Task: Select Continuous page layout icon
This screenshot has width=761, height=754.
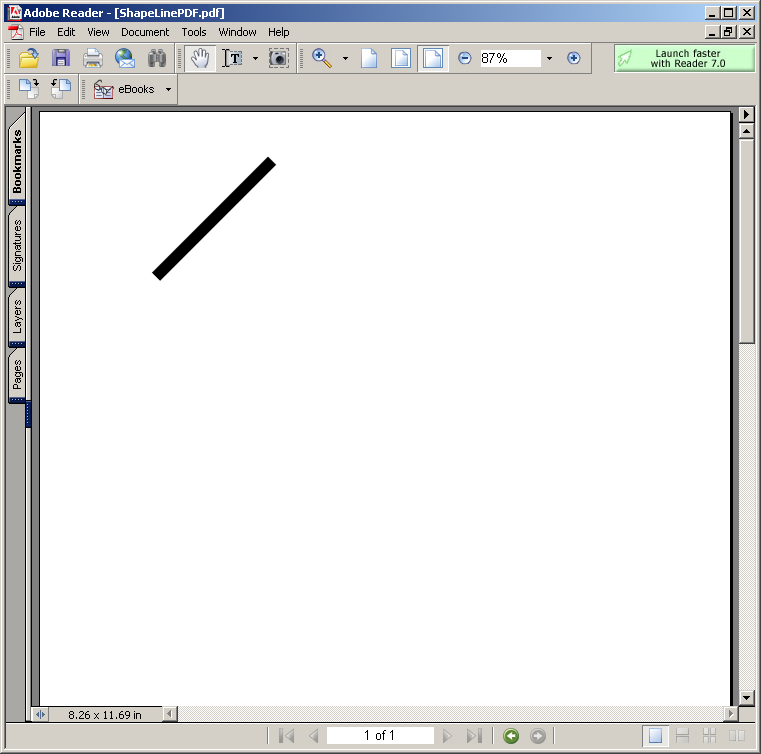Action: 682,736
